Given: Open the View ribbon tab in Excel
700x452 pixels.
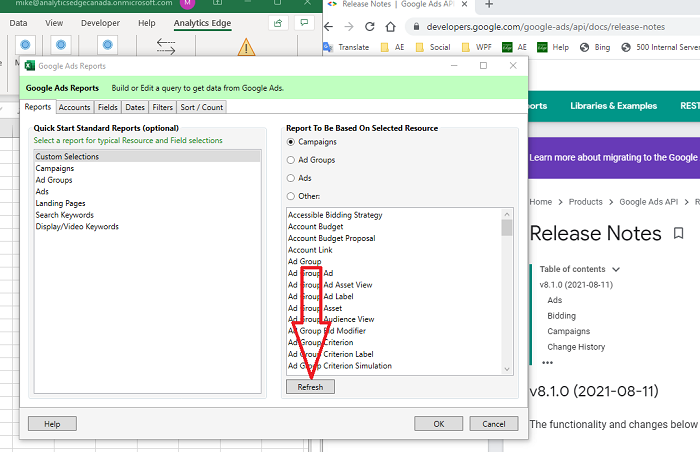Looking at the screenshot, I should [54, 23].
